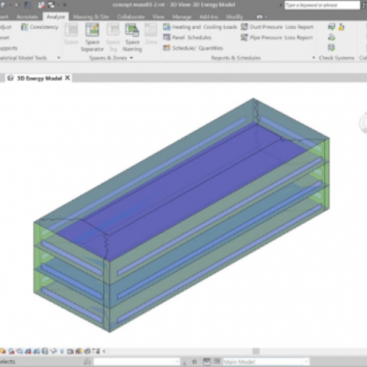Open the Manage ribbon tab
The height and width of the screenshot is (367, 367).
pyautogui.click(x=182, y=17)
